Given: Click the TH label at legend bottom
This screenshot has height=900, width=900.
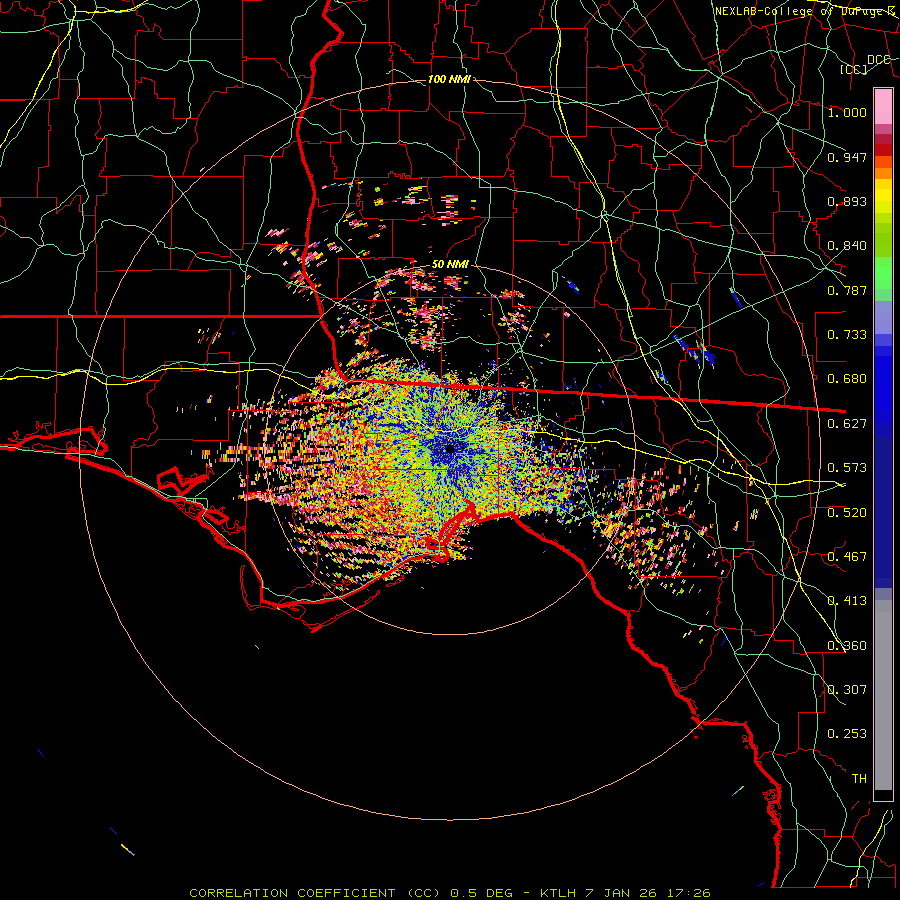Looking at the screenshot, I should click(859, 779).
